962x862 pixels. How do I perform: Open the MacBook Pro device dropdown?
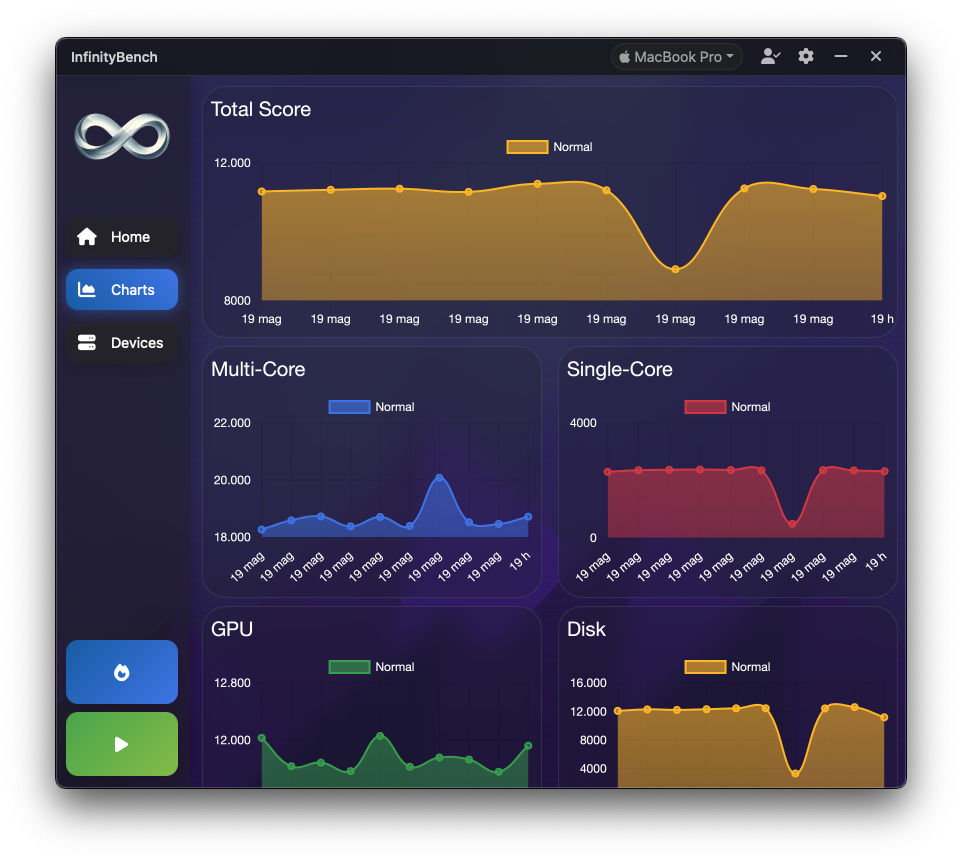tap(676, 57)
